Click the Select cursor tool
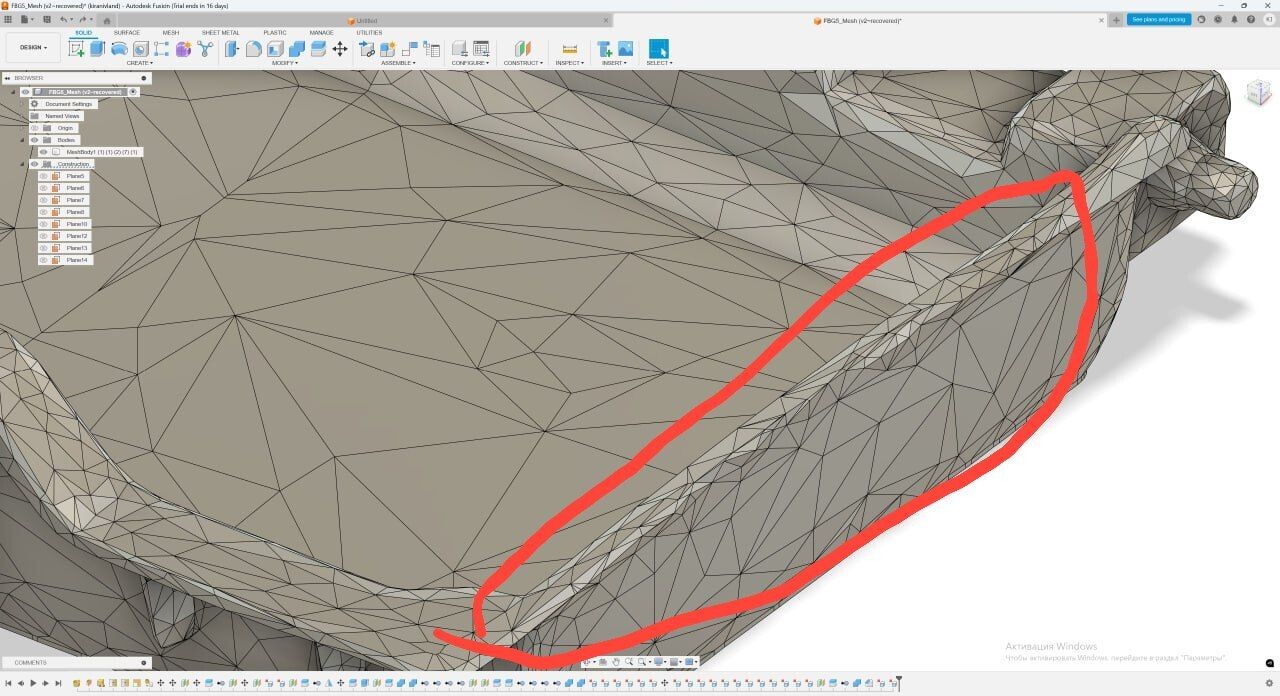Viewport: 1280px width, 696px height. pos(658,48)
